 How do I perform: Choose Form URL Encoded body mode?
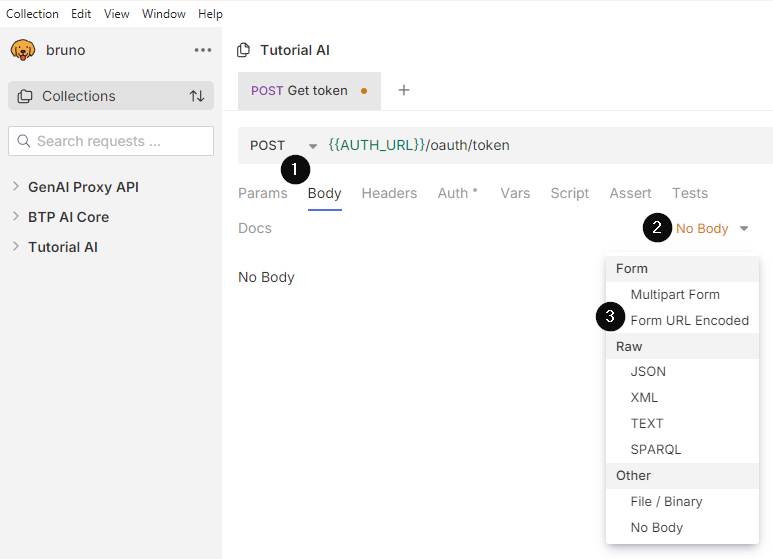tap(682, 320)
